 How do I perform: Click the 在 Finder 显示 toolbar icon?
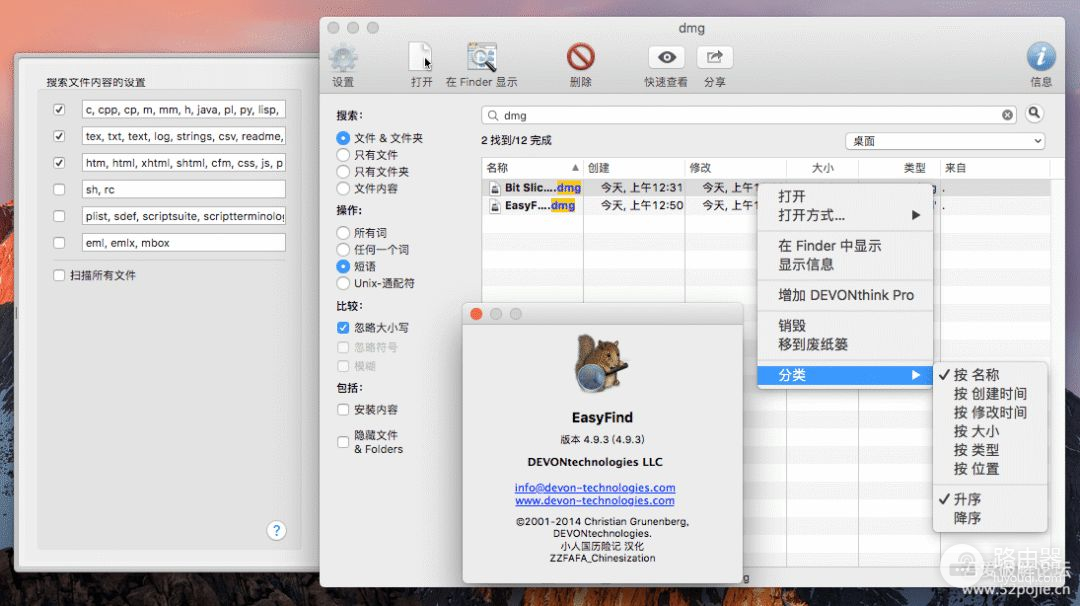(x=482, y=57)
